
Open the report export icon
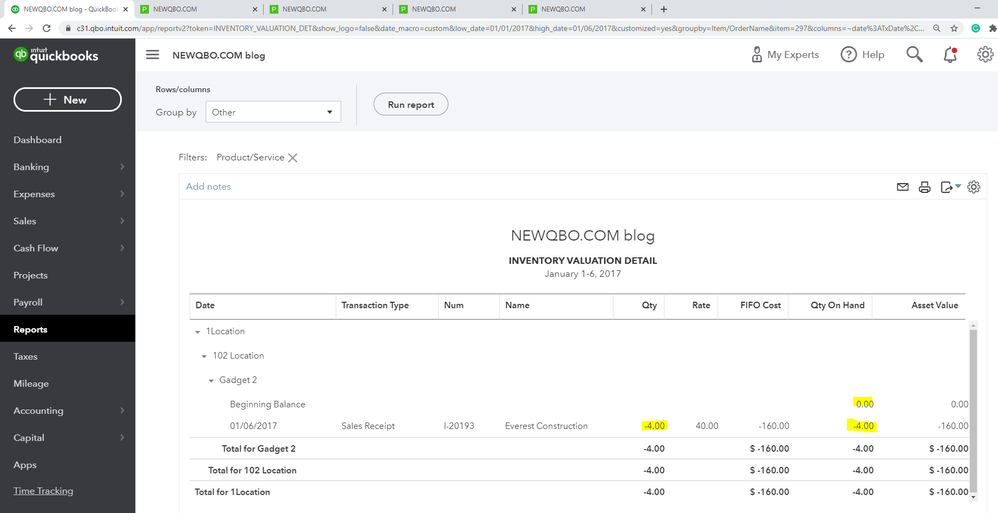click(946, 187)
